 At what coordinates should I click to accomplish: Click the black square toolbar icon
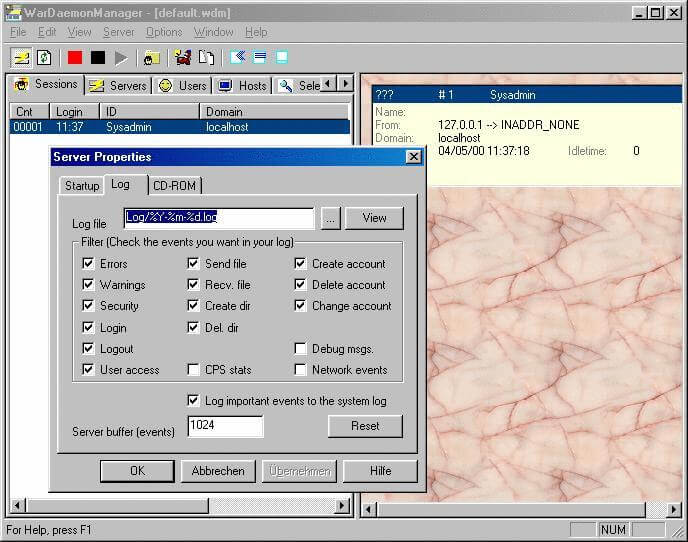98,57
